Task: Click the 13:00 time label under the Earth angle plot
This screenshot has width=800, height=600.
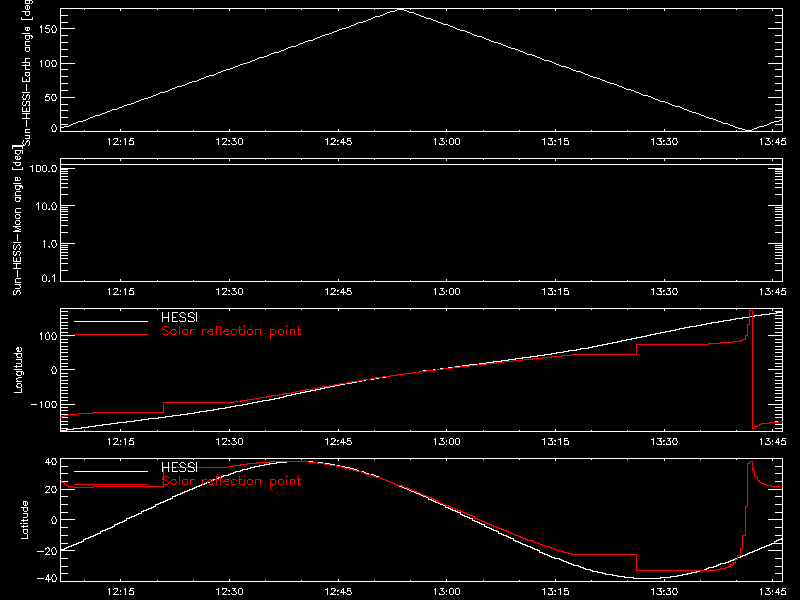Action: pos(446,142)
